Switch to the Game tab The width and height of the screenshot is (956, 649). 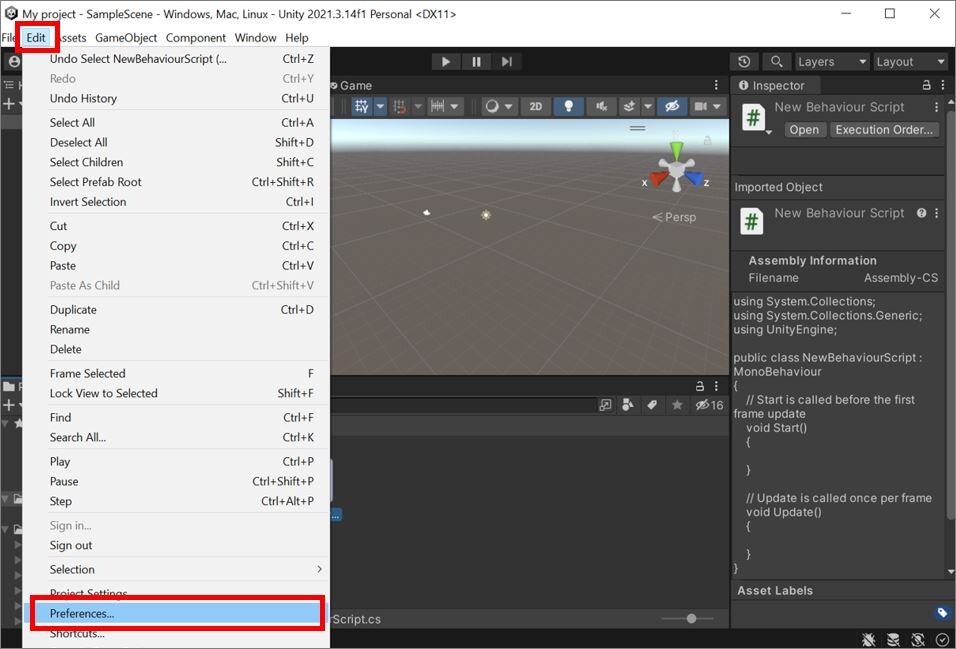tap(355, 85)
